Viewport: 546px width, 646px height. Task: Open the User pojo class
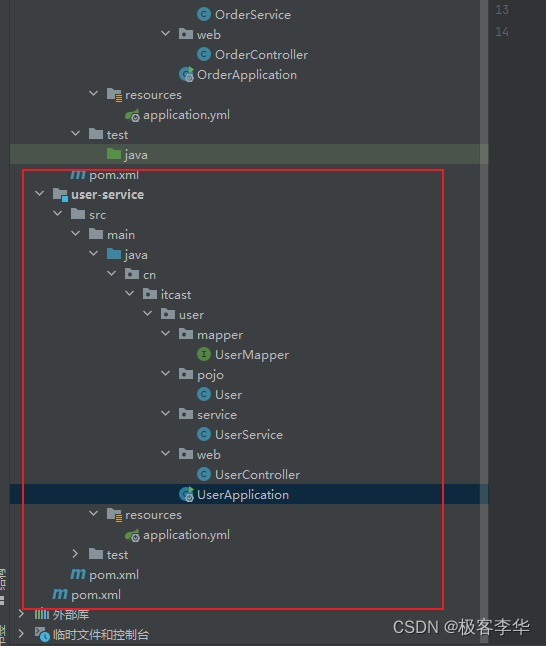[x=228, y=395]
